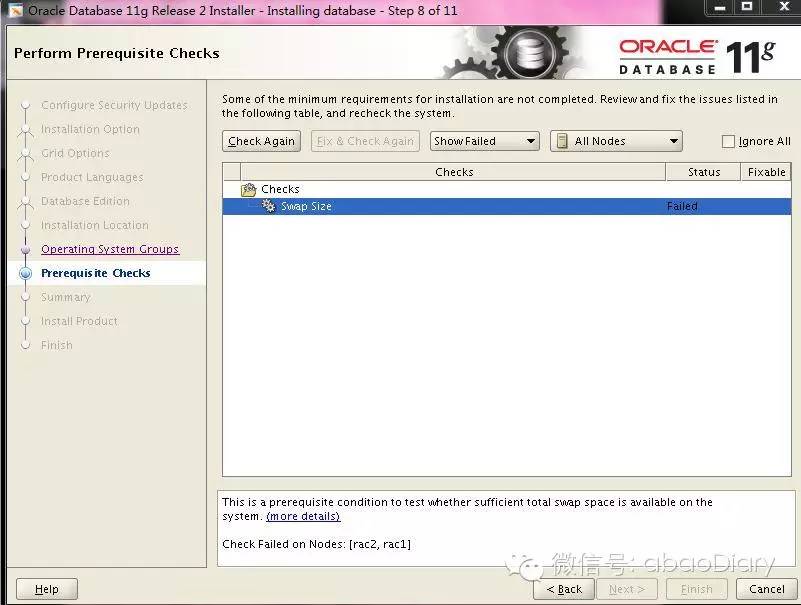Click the Status column header
This screenshot has height=605, width=801.
[x=703, y=172]
